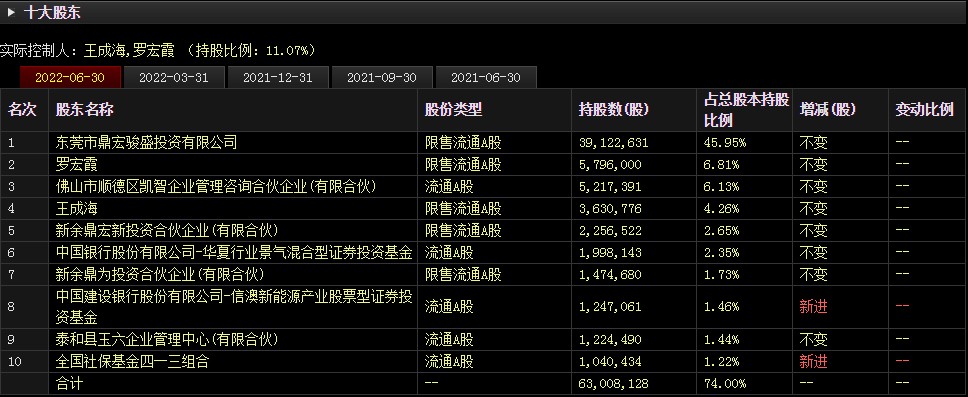The height and width of the screenshot is (397, 968).
Task: Click total shares 63,008,128
Action: pyautogui.click(x=614, y=383)
